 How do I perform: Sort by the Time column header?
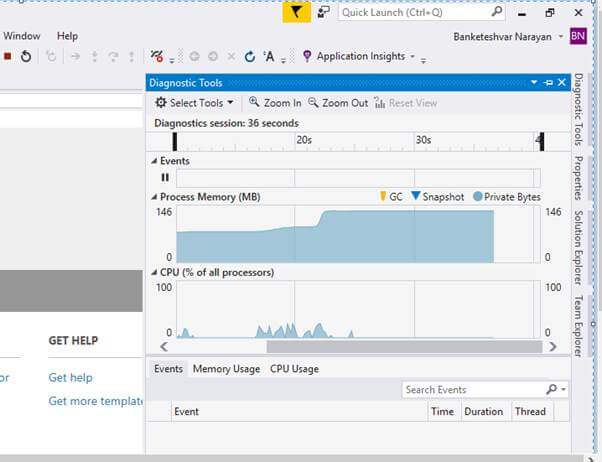click(443, 412)
